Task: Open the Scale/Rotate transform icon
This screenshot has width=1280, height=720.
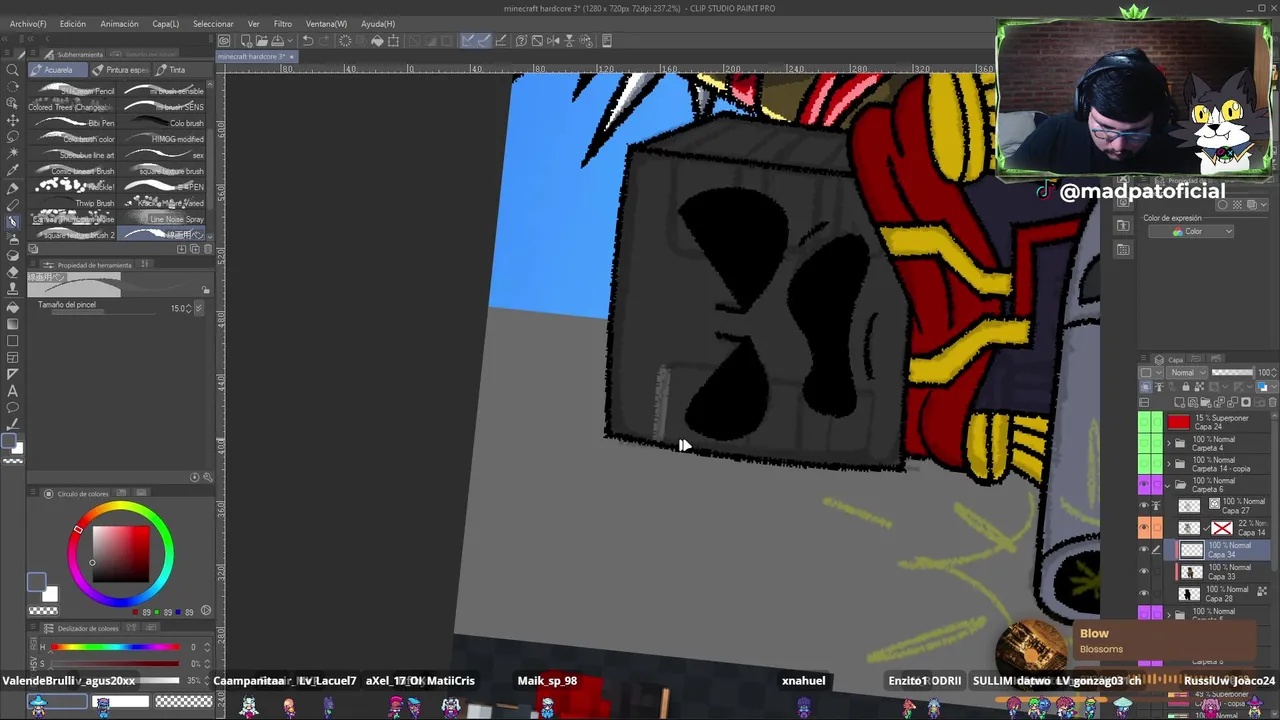Action: 393,41
